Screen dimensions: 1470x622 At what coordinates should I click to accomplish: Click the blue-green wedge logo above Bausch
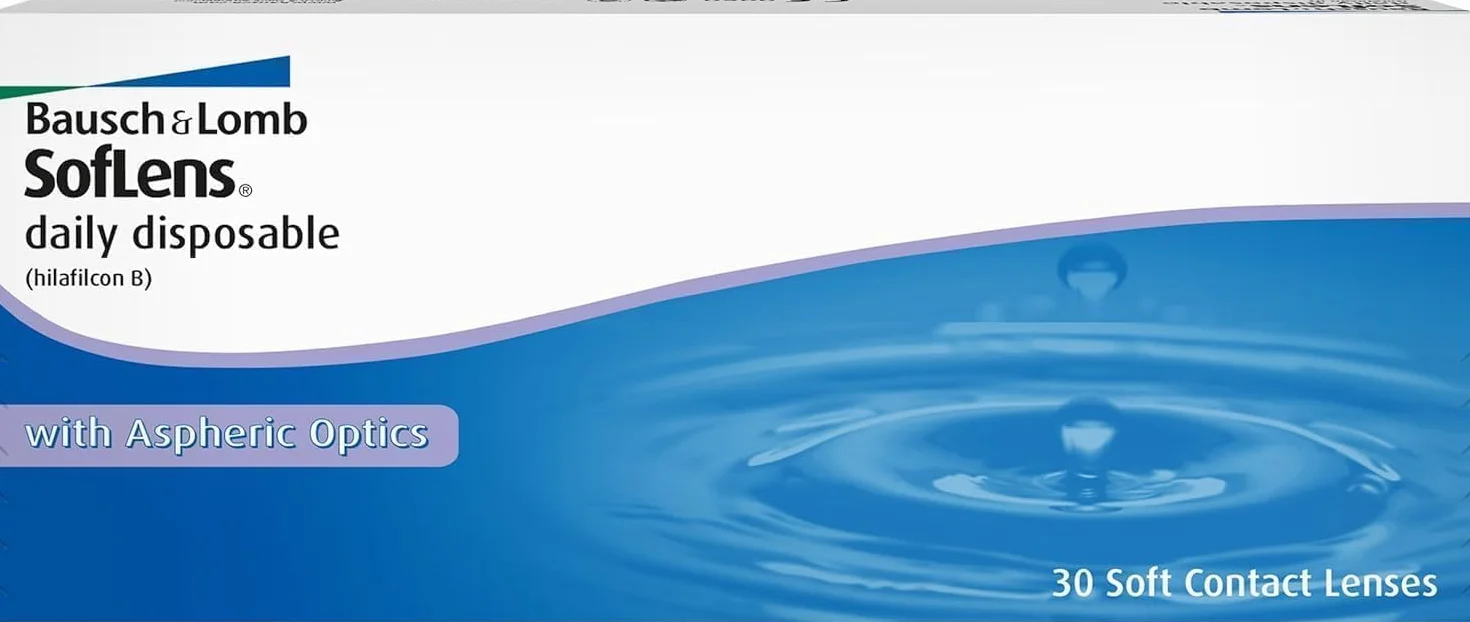(145, 78)
